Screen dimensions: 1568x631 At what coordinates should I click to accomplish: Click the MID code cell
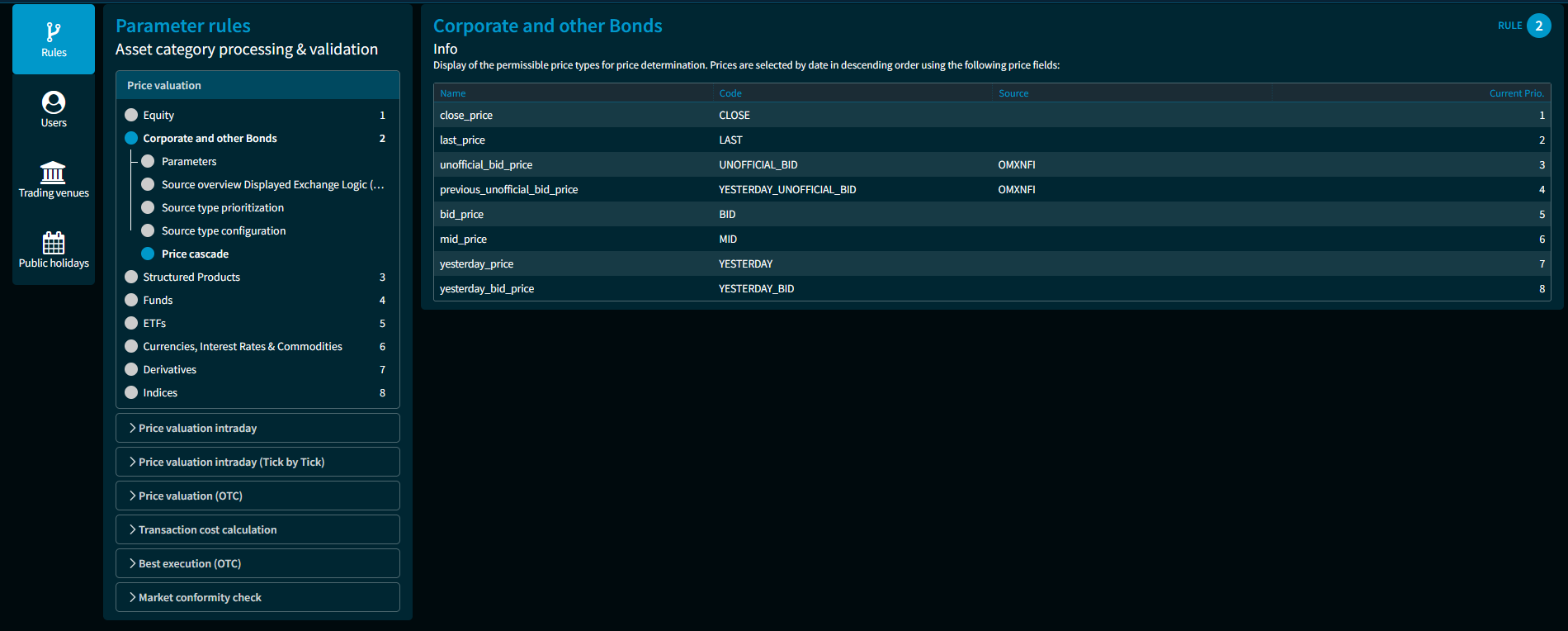(728, 239)
